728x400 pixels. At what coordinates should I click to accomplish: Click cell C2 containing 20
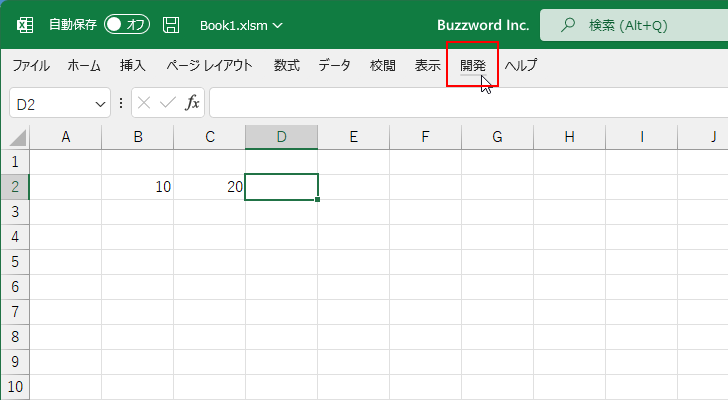click(209, 187)
